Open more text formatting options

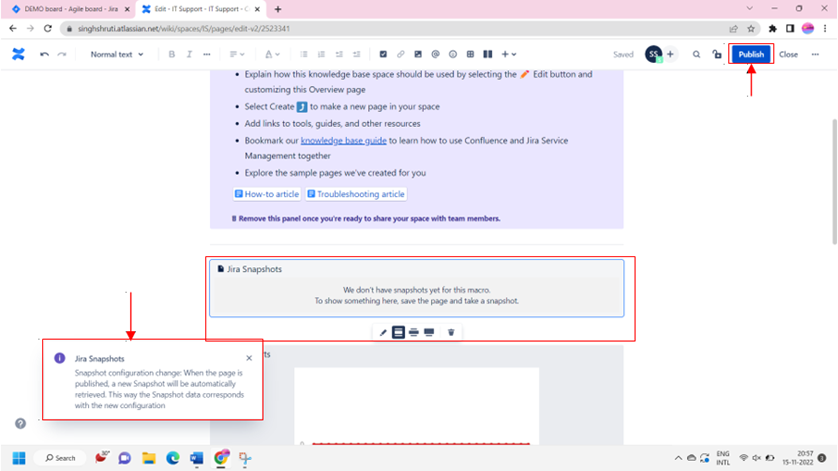click(207, 54)
